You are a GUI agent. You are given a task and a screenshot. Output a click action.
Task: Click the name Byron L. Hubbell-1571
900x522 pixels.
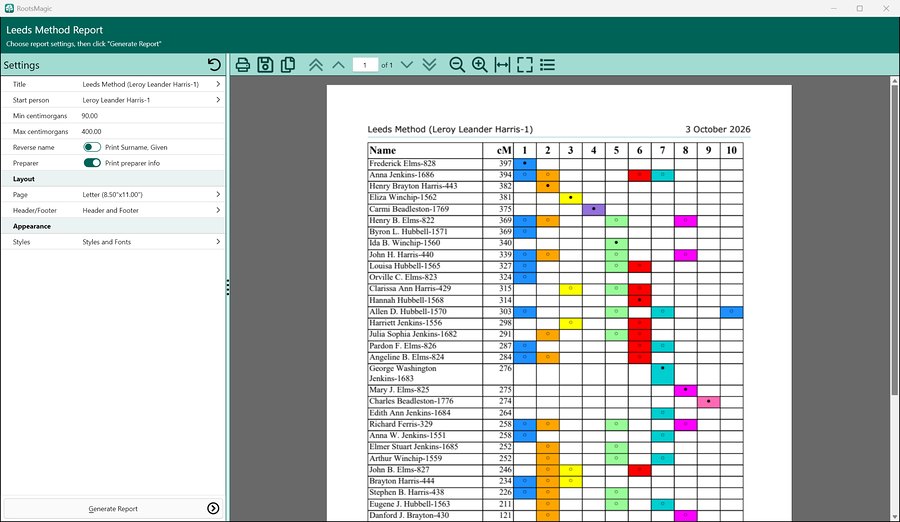point(408,232)
